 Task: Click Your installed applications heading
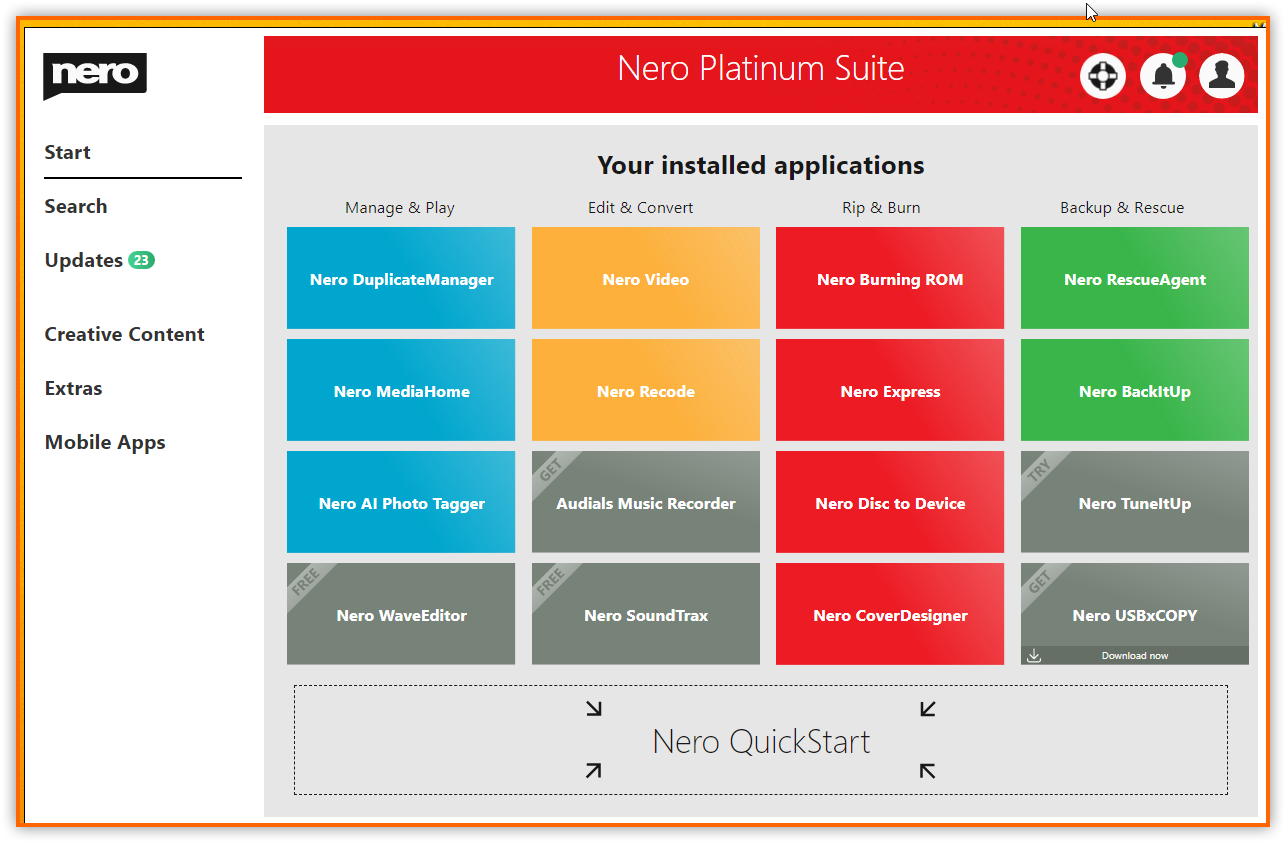pos(761,165)
